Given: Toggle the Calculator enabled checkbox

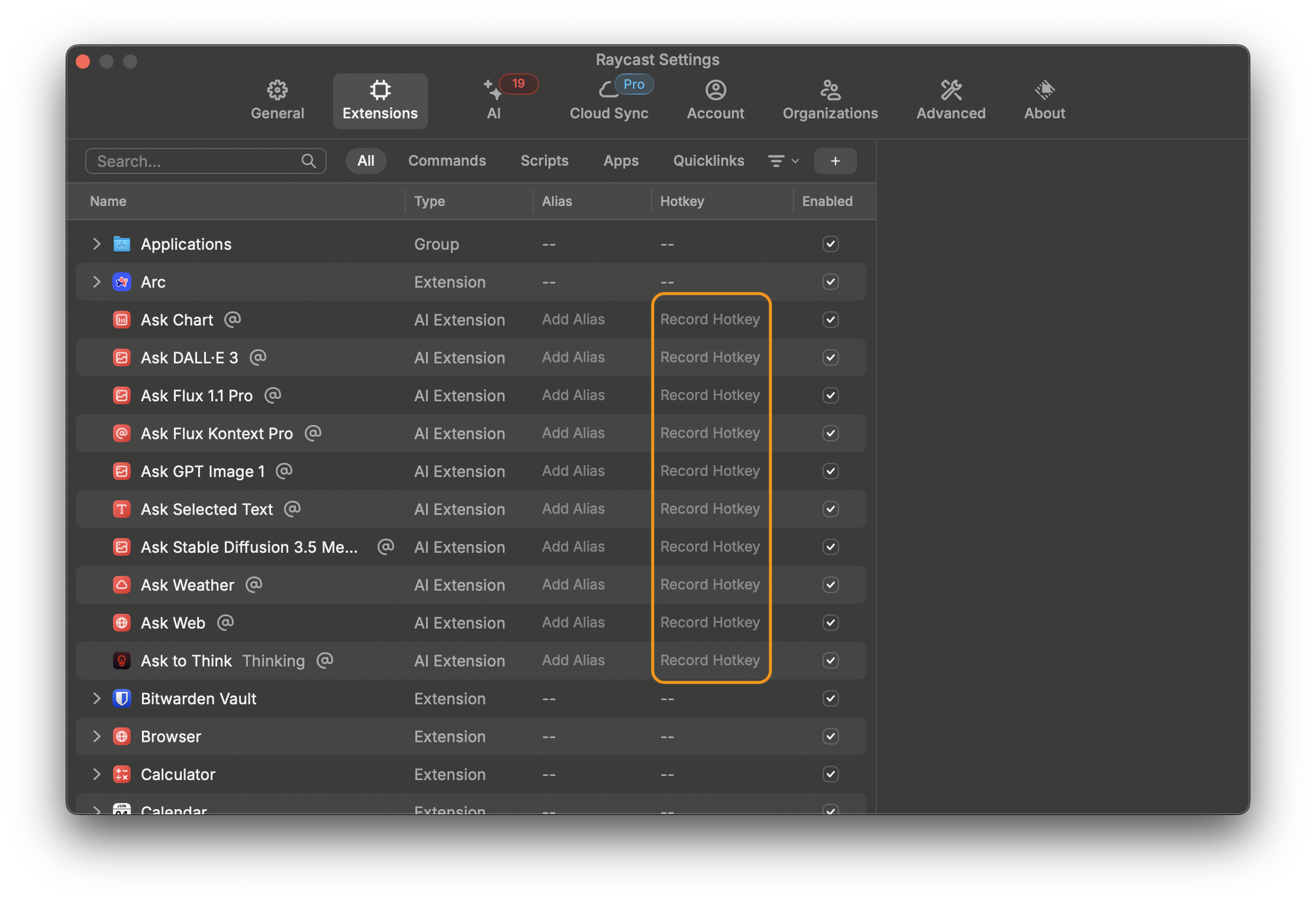Looking at the screenshot, I should [x=830, y=774].
